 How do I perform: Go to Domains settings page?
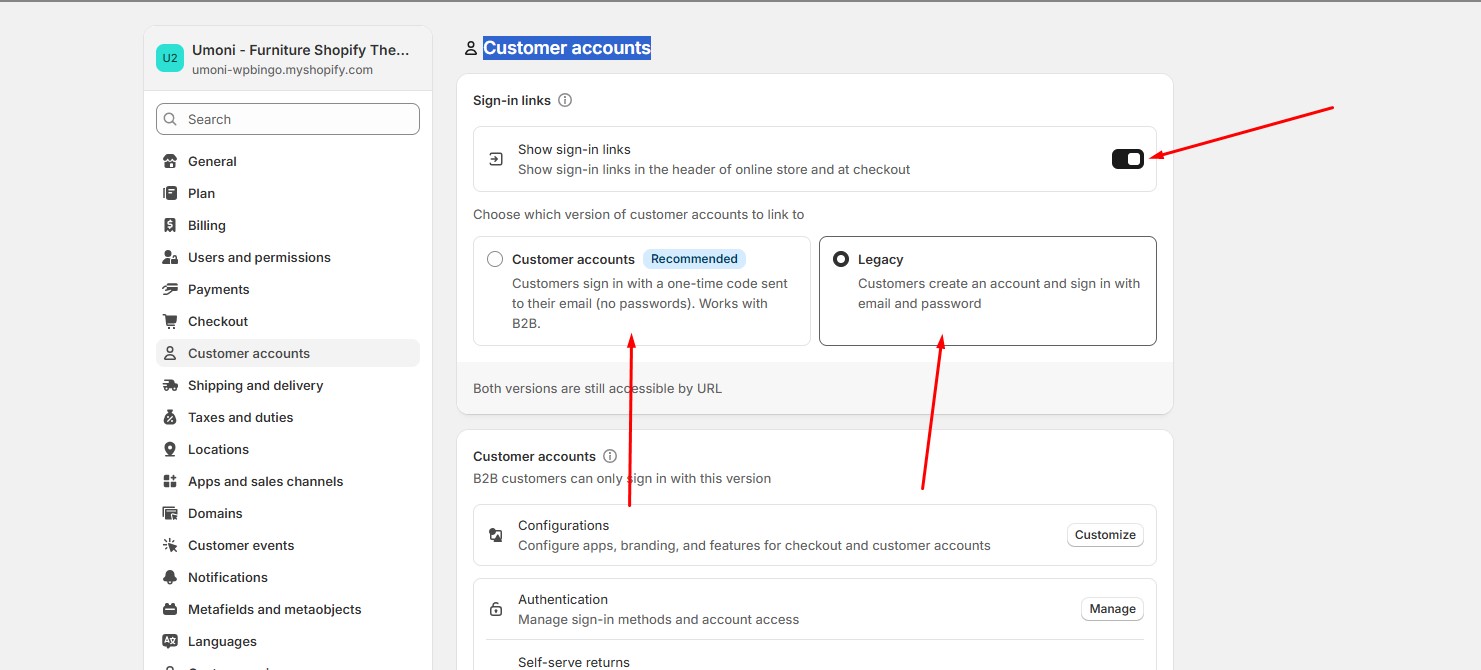(x=215, y=513)
